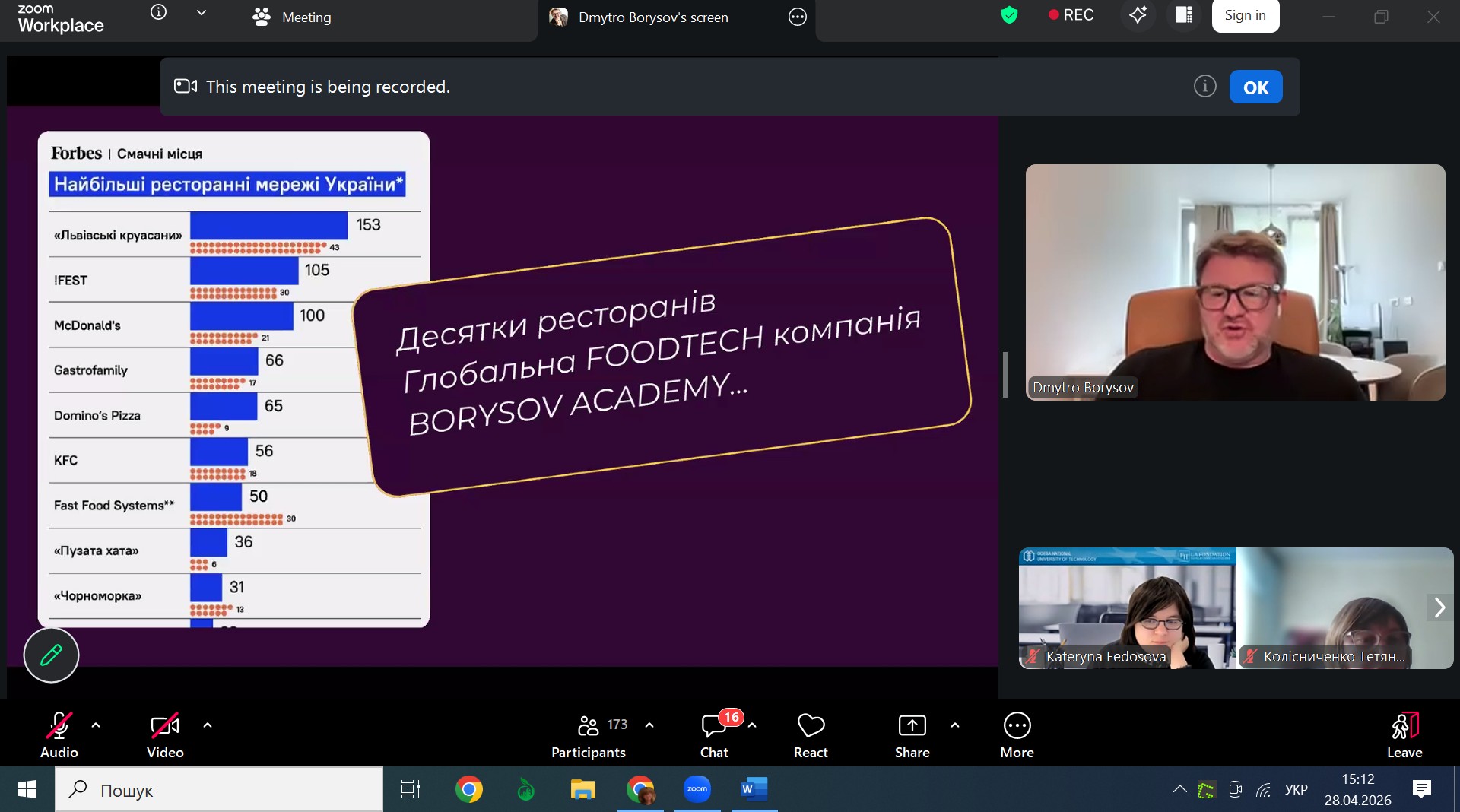Open Microsoft Word from taskbar
Image resolution: width=1460 pixels, height=812 pixels.
pyautogui.click(x=754, y=790)
